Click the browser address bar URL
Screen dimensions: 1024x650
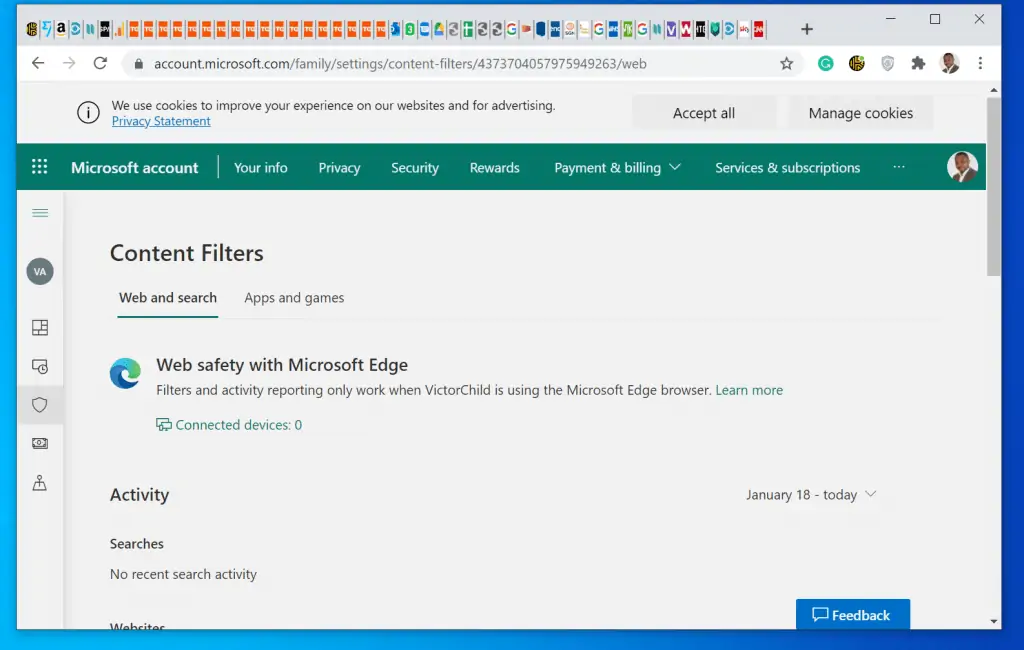(x=400, y=63)
